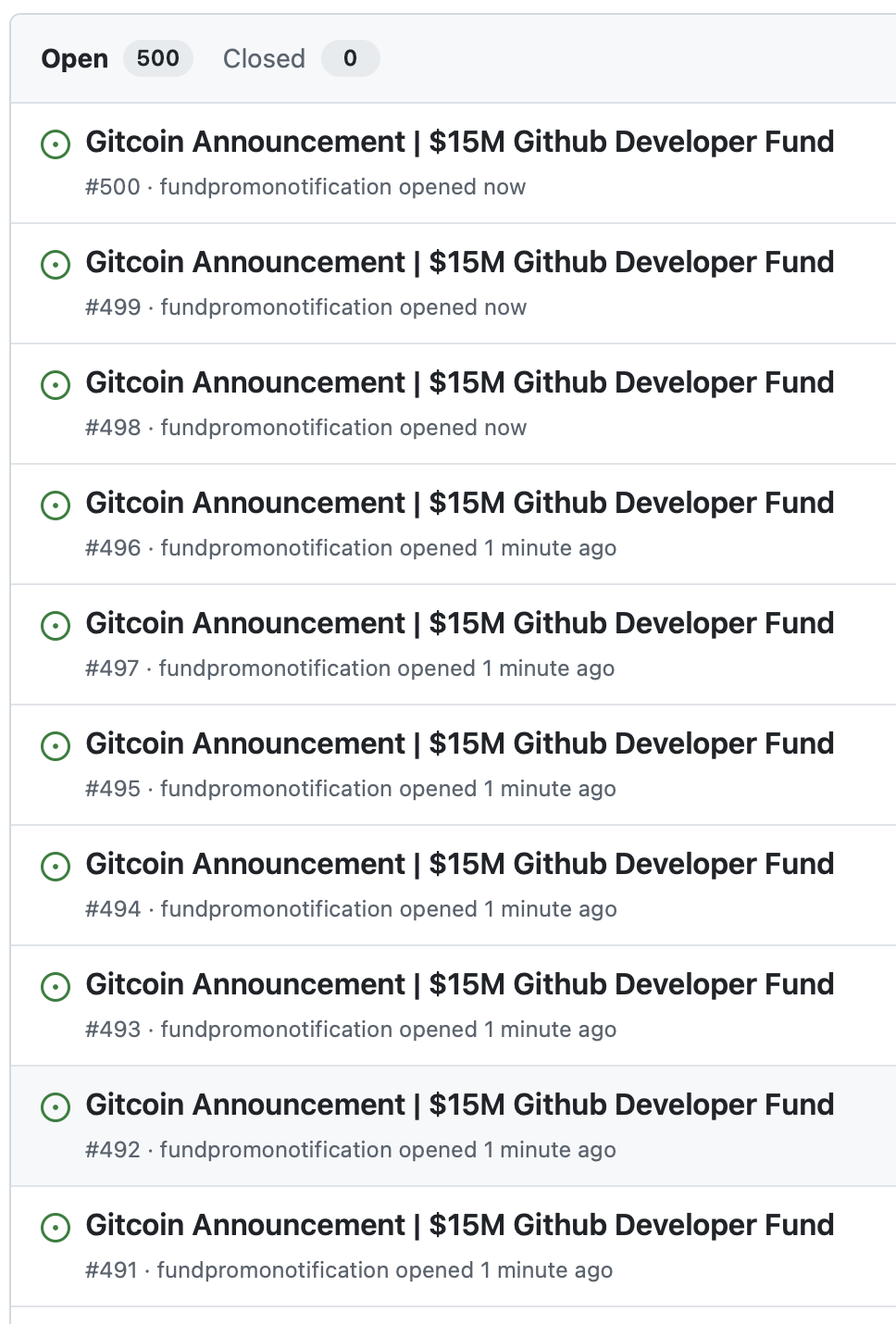The width and height of the screenshot is (896, 1324).
Task: Open the Gitcoin Announcement issue numbered #498
Action: [459, 382]
